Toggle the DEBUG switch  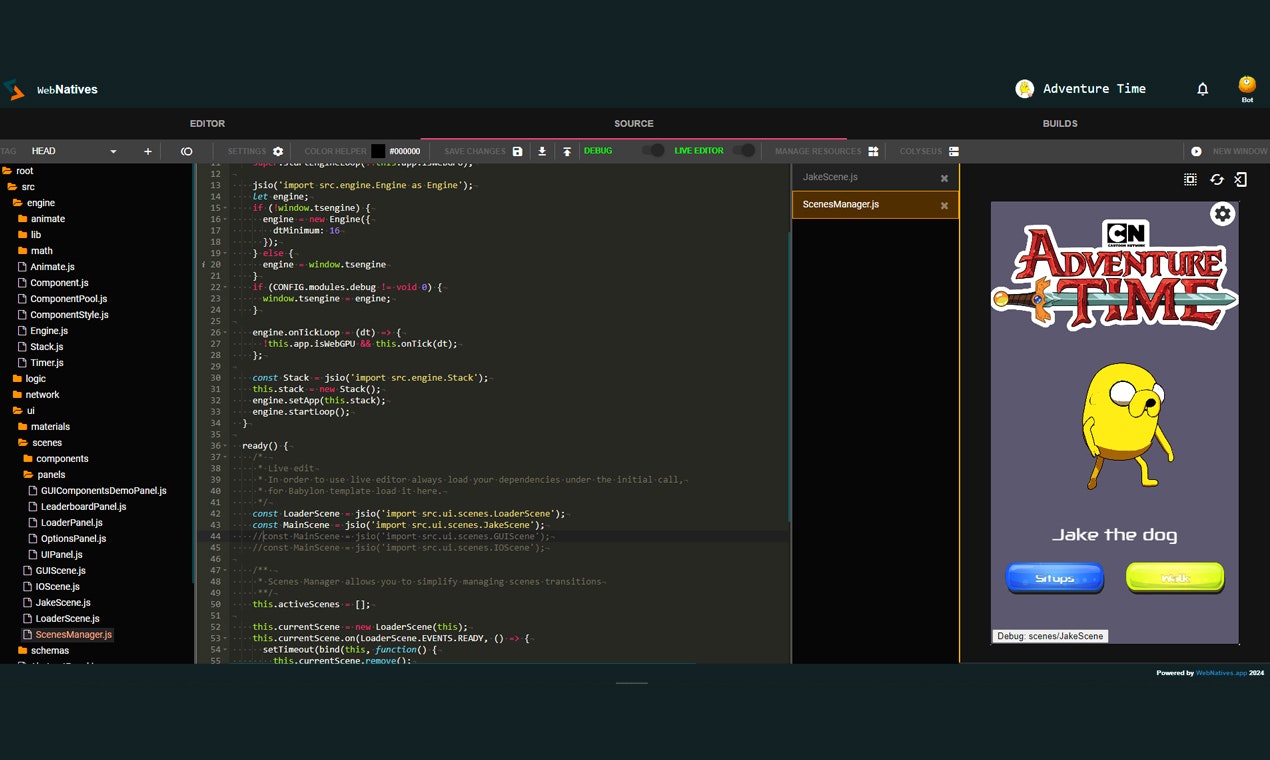coord(653,151)
